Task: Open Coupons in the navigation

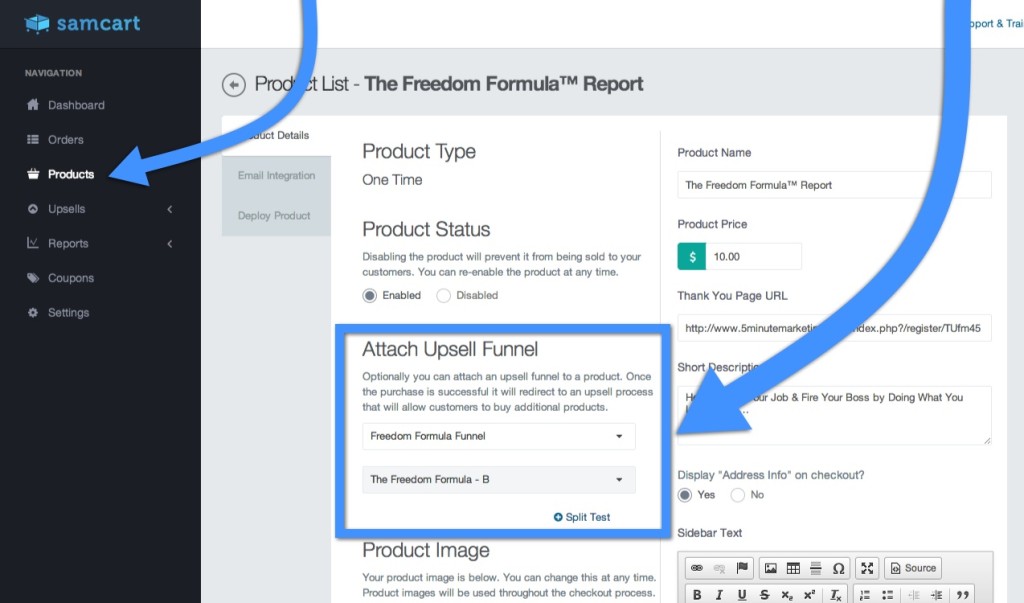Action: (x=71, y=278)
